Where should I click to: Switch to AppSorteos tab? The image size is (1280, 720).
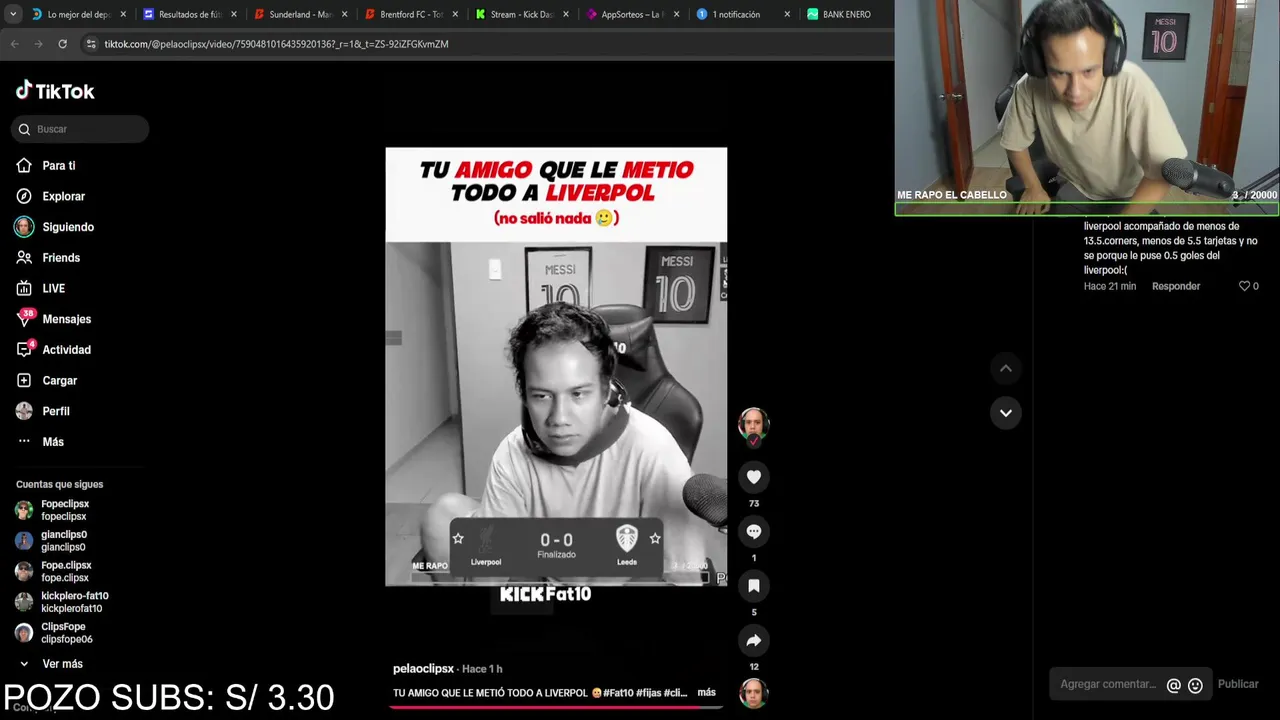(x=632, y=14)
